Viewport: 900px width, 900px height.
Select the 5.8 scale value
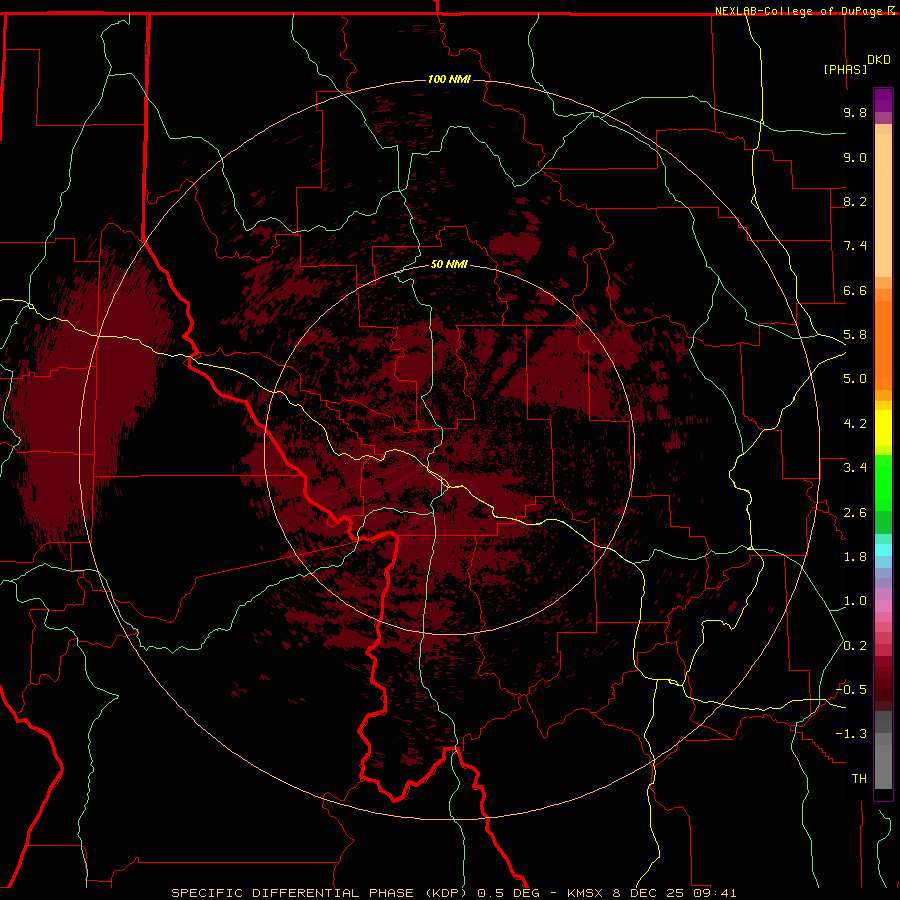point(855,335)
